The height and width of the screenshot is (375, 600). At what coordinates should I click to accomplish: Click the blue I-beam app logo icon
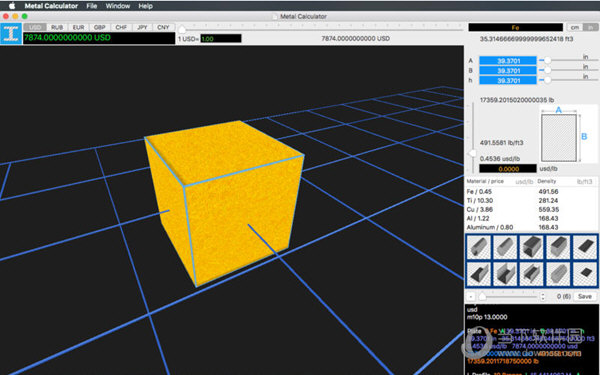(11, 34)
